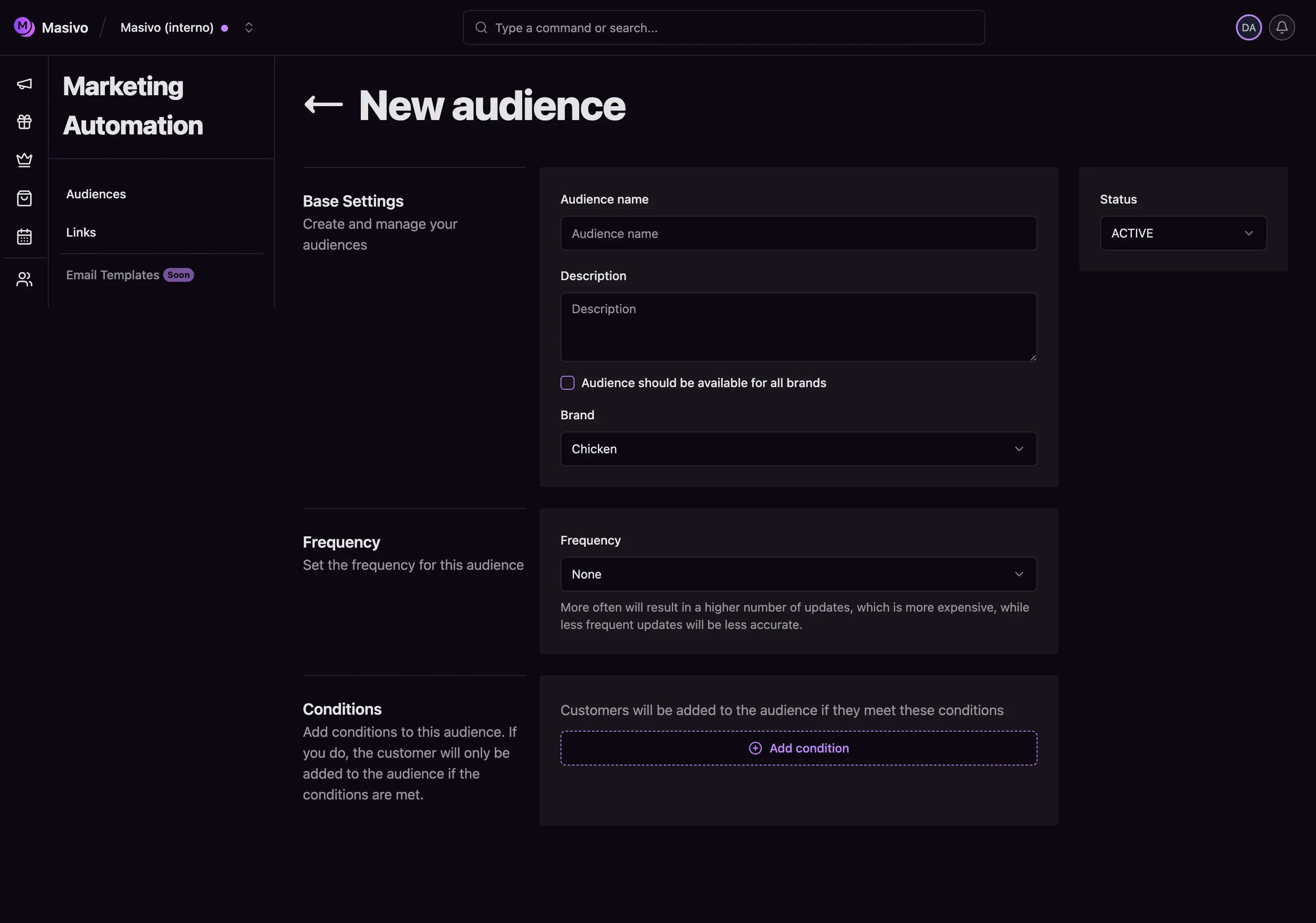Screen dimensions: 1316x923
Task: Open the DA user avatar
Action: [1249, 27]
